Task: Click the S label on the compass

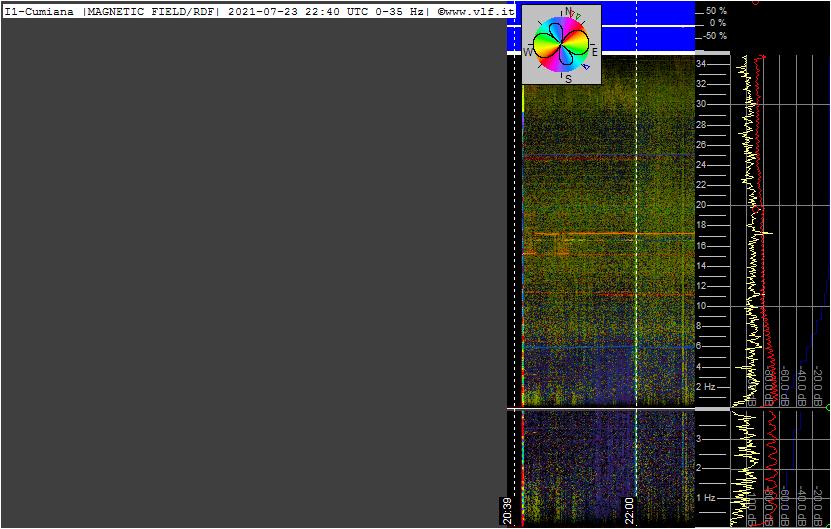Action: (568, 79)
